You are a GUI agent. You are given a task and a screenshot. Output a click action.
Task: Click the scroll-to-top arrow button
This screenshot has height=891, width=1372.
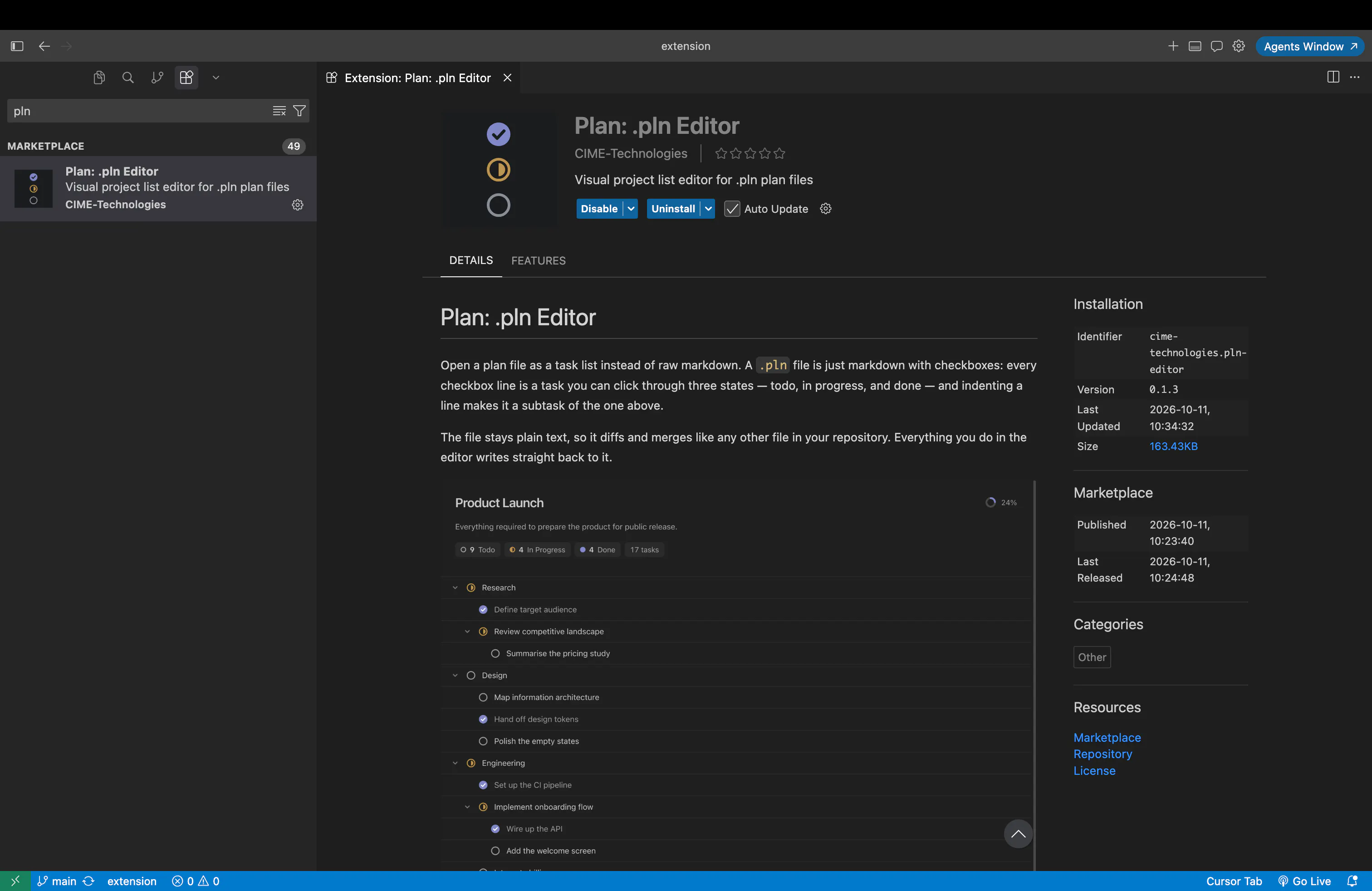tap(1018, 833)
